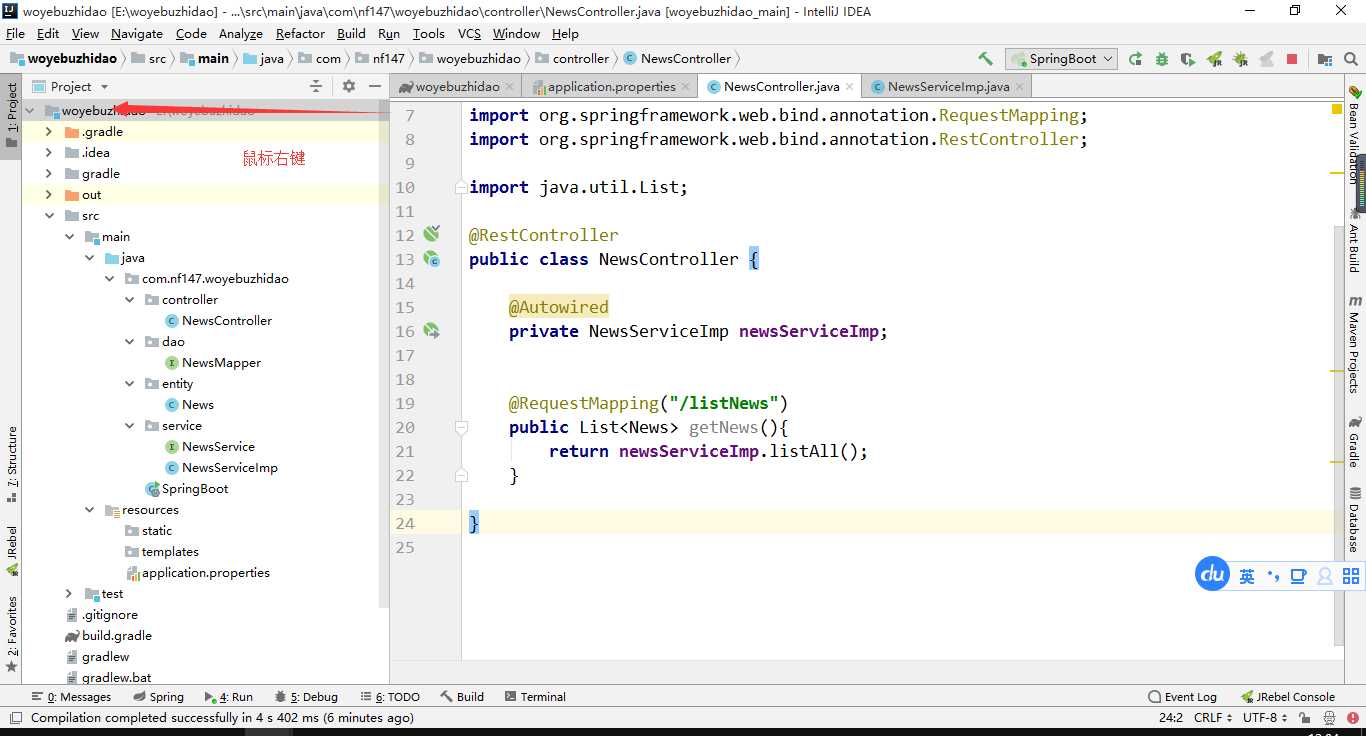The height and width of the screenshot is (736, 1366).
Task: Stop the running application
Action: 1292,59
